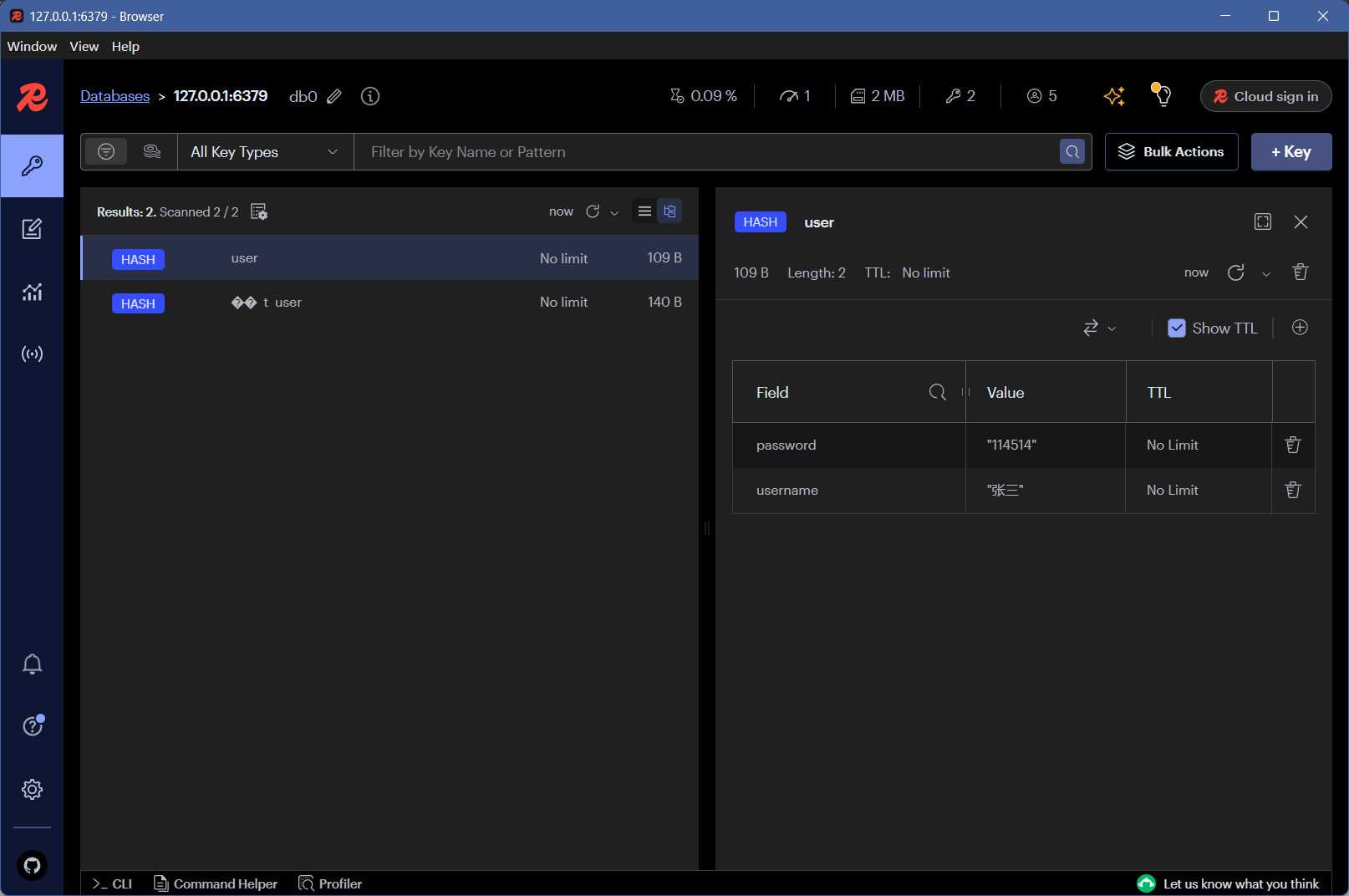Click the 2 MB memory statistic
1349x896 pixels.
click(x=878, y=96)
